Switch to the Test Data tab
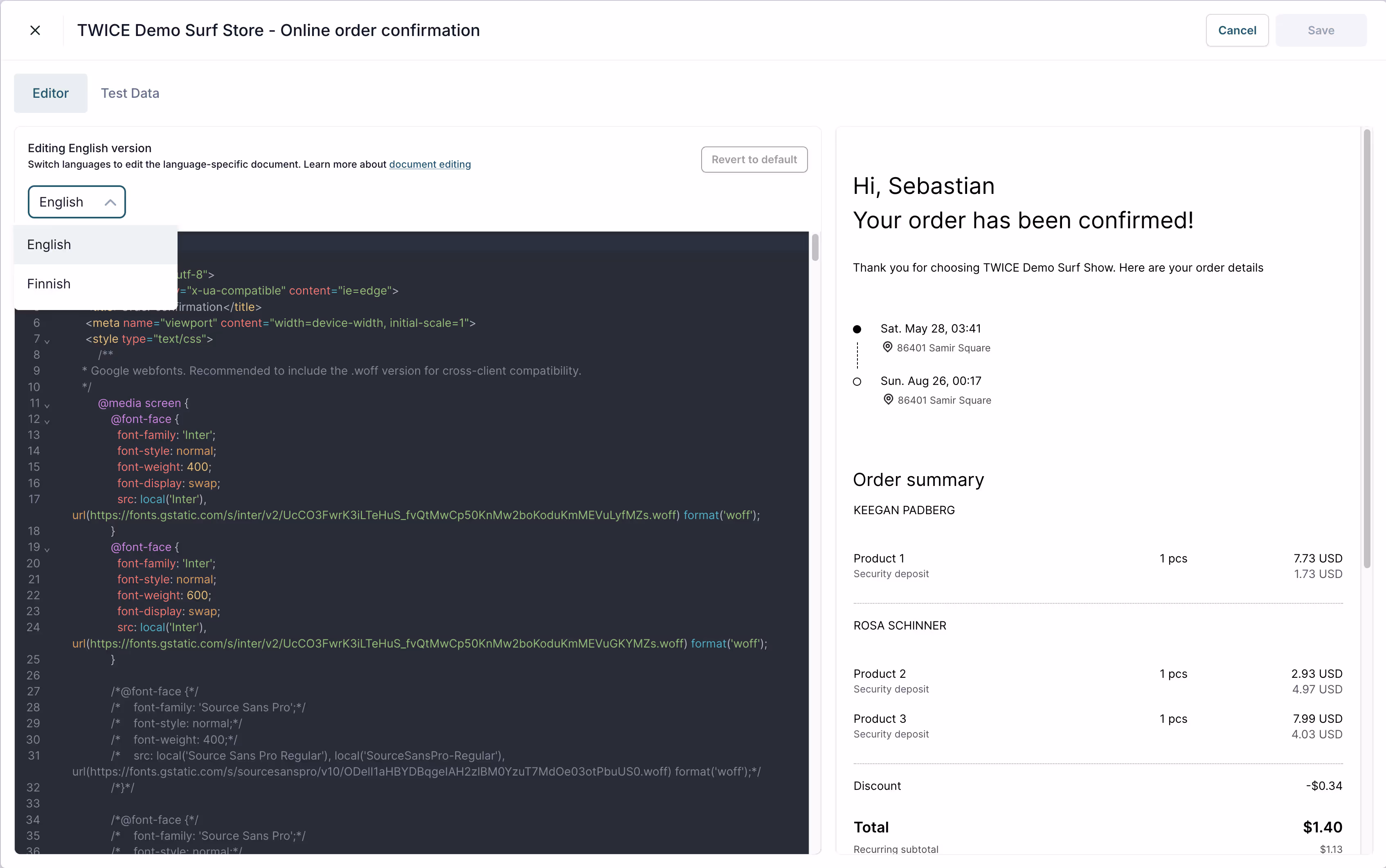The height and width of the screenshot is (868, 1386). tap(130, 93)
